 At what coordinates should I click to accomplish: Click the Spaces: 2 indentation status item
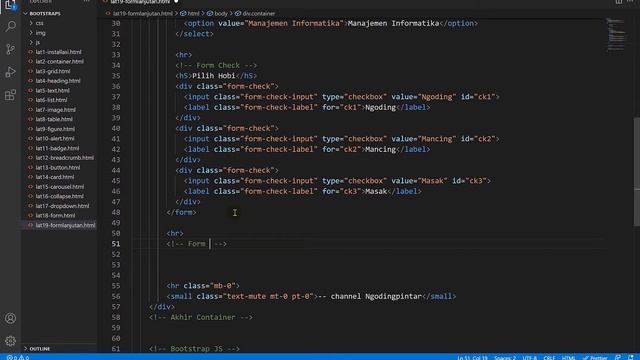(505, 358)
